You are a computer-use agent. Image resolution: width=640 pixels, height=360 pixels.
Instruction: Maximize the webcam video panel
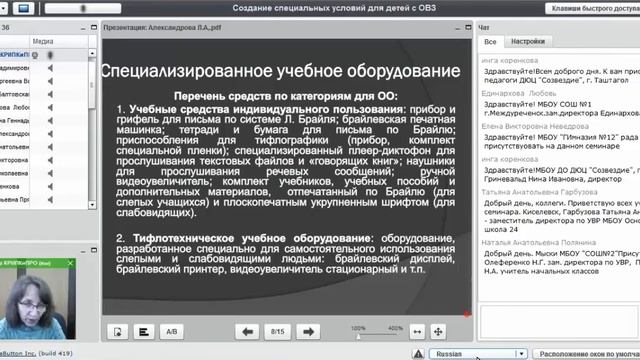[x=93, y=250]
